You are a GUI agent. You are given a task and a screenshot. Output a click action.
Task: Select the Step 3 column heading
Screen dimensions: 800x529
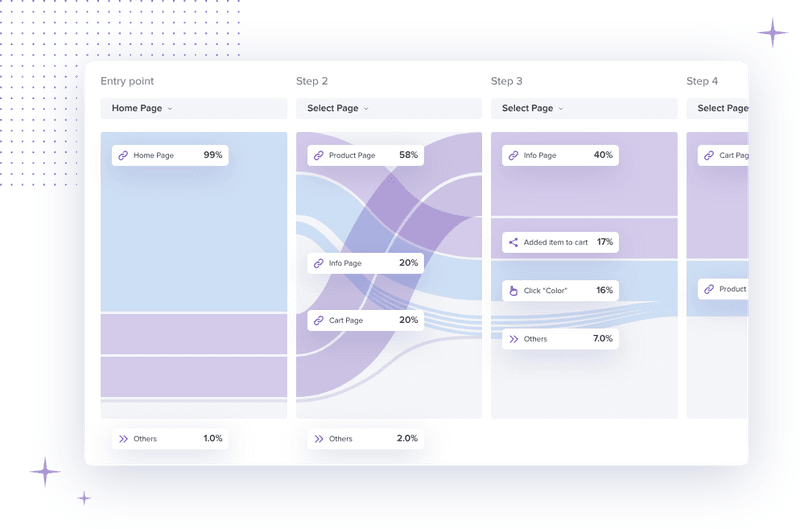click(x=507, y=81)
